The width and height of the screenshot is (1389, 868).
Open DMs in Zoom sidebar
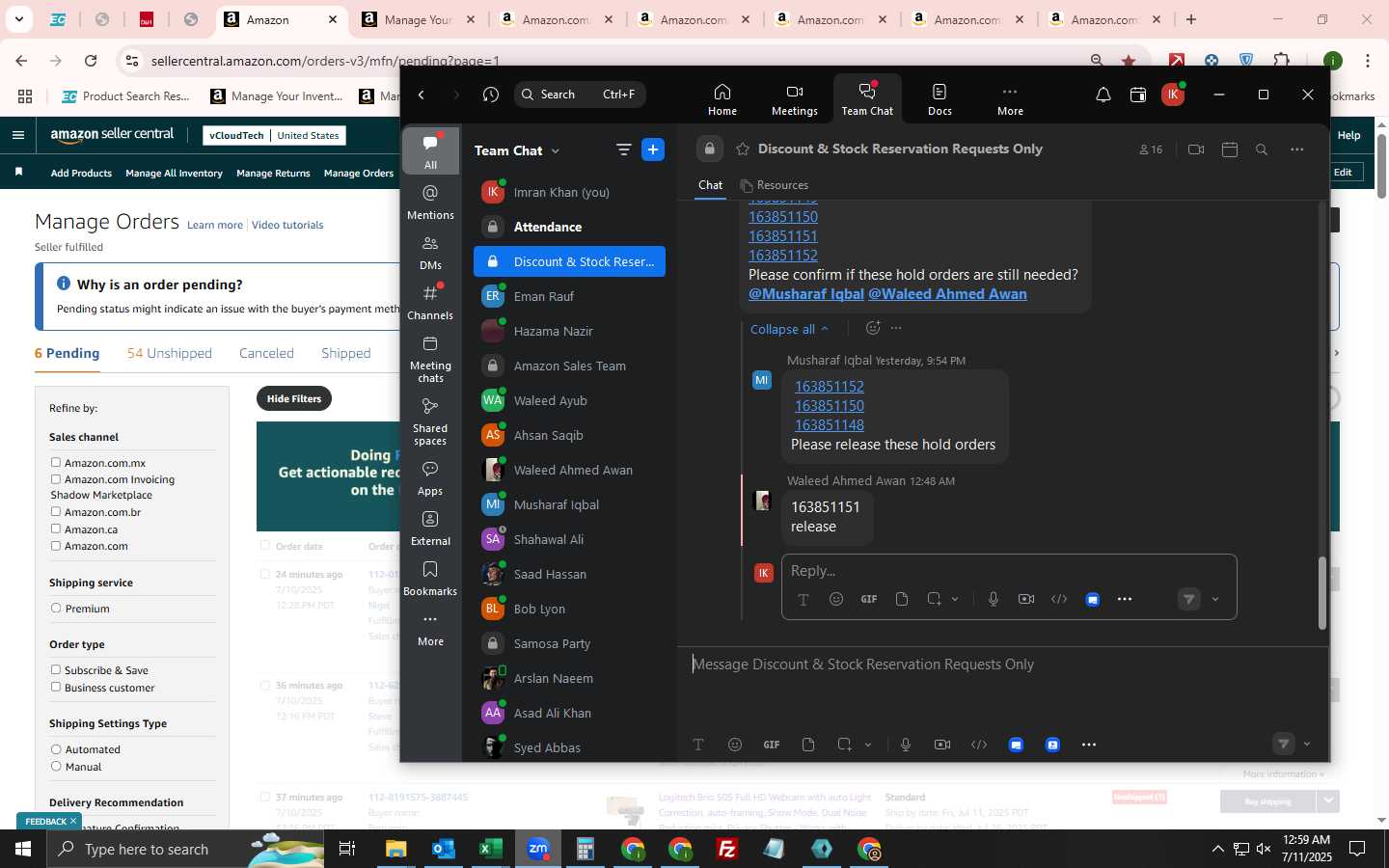click(x=430, y=253)
